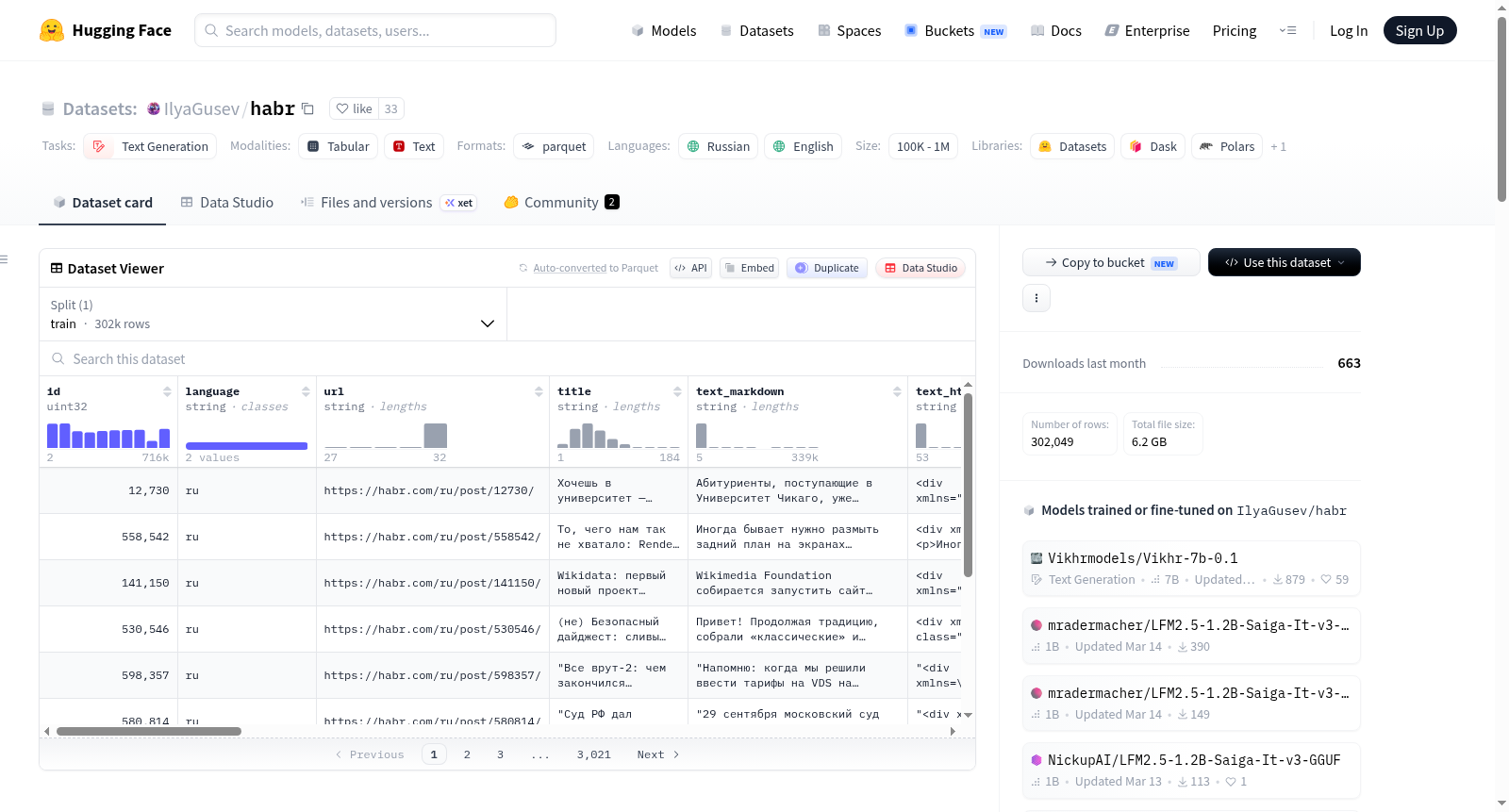
Task: Click the Sign Up button
Action: click(x=1419, y=30)
